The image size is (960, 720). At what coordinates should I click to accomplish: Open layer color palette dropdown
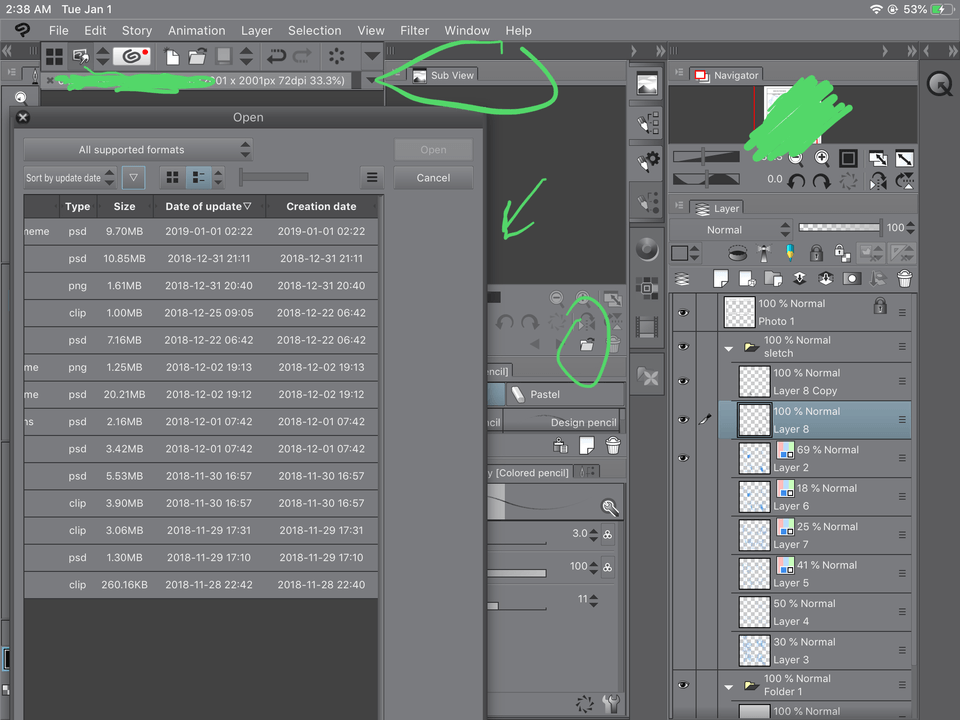click(x=686, y=253)
